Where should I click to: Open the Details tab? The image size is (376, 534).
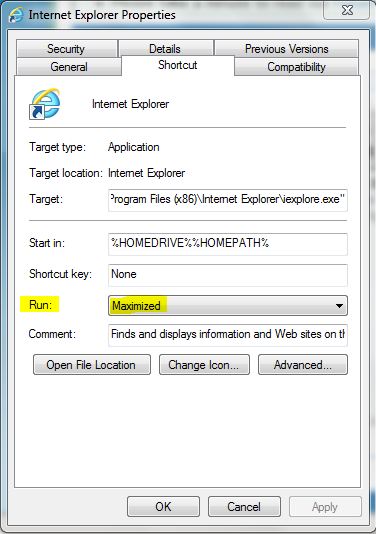point(165,49)
